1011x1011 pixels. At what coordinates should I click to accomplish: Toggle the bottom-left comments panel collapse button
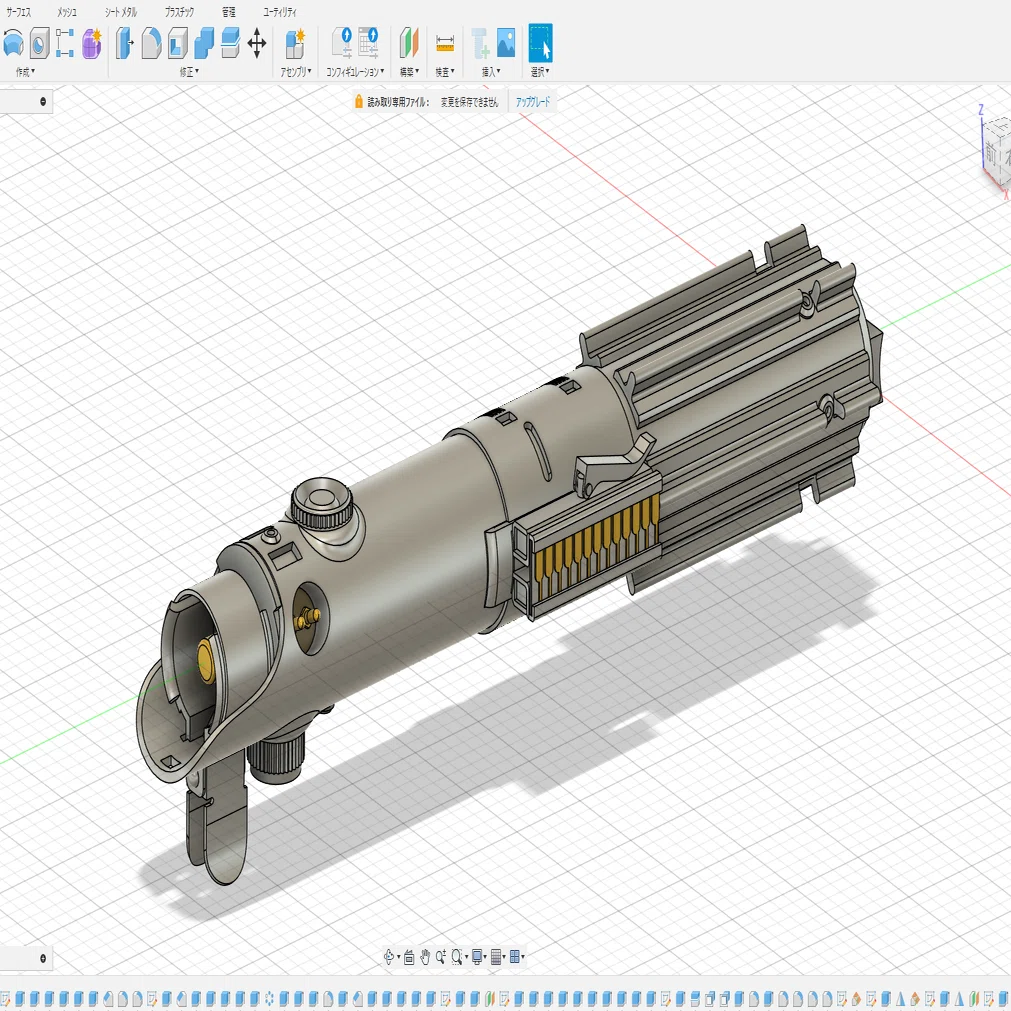[x=43, y=958]
